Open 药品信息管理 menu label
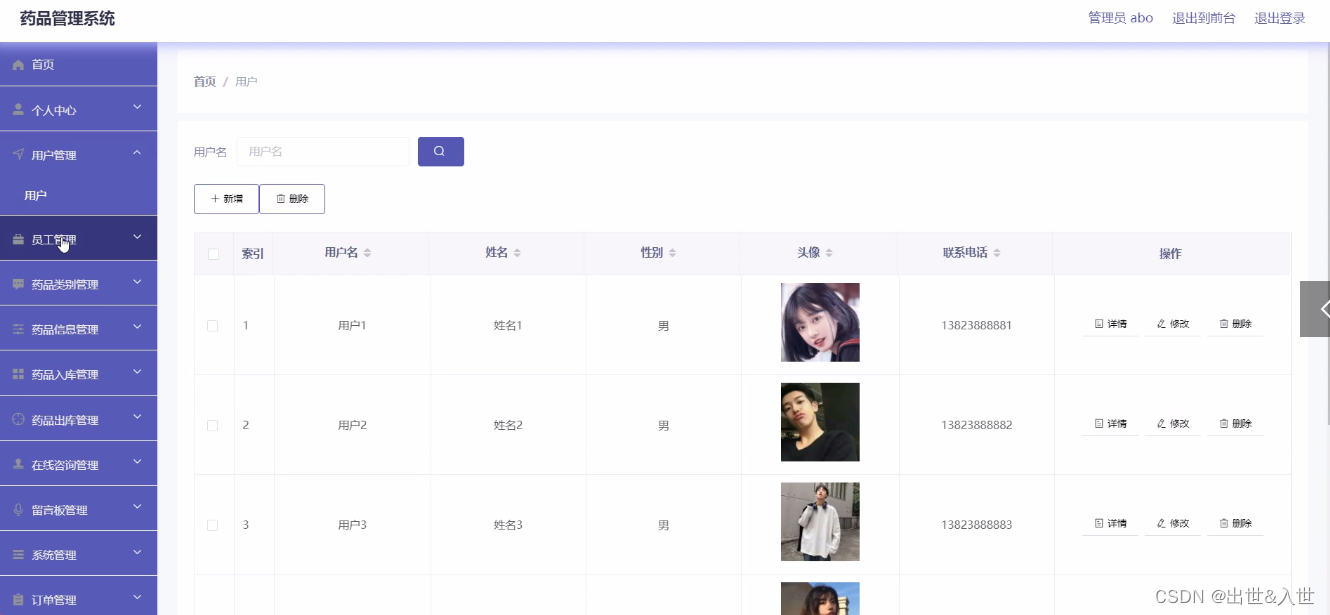Image resolution: width=1330 pixels, height=615 pixels. [65, 330]
